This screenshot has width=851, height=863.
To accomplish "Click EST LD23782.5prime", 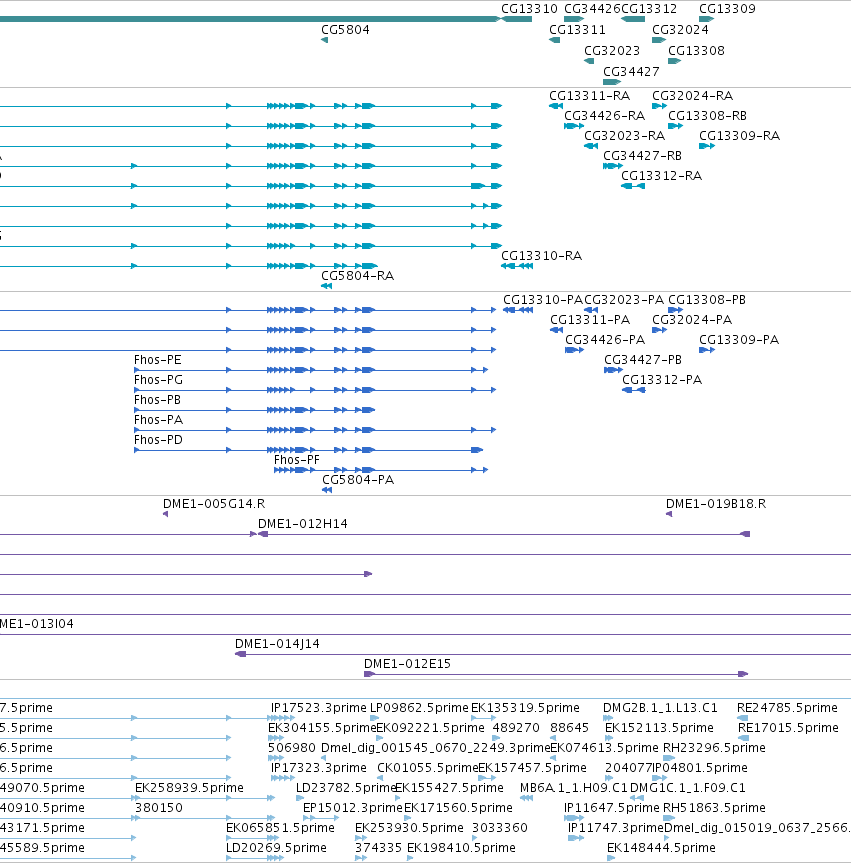I will point(346,788).
